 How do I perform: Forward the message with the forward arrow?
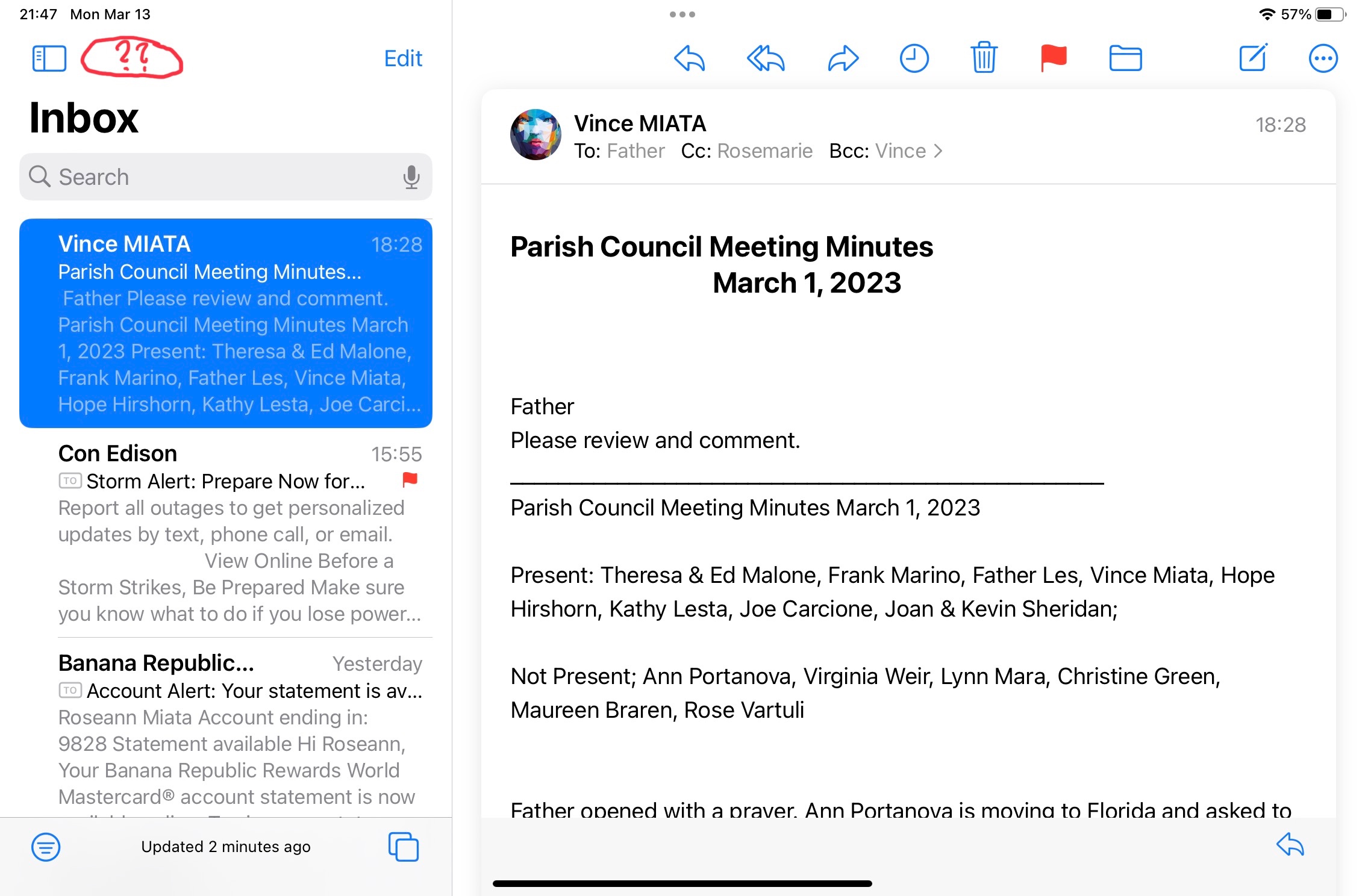tap(843, 58)
